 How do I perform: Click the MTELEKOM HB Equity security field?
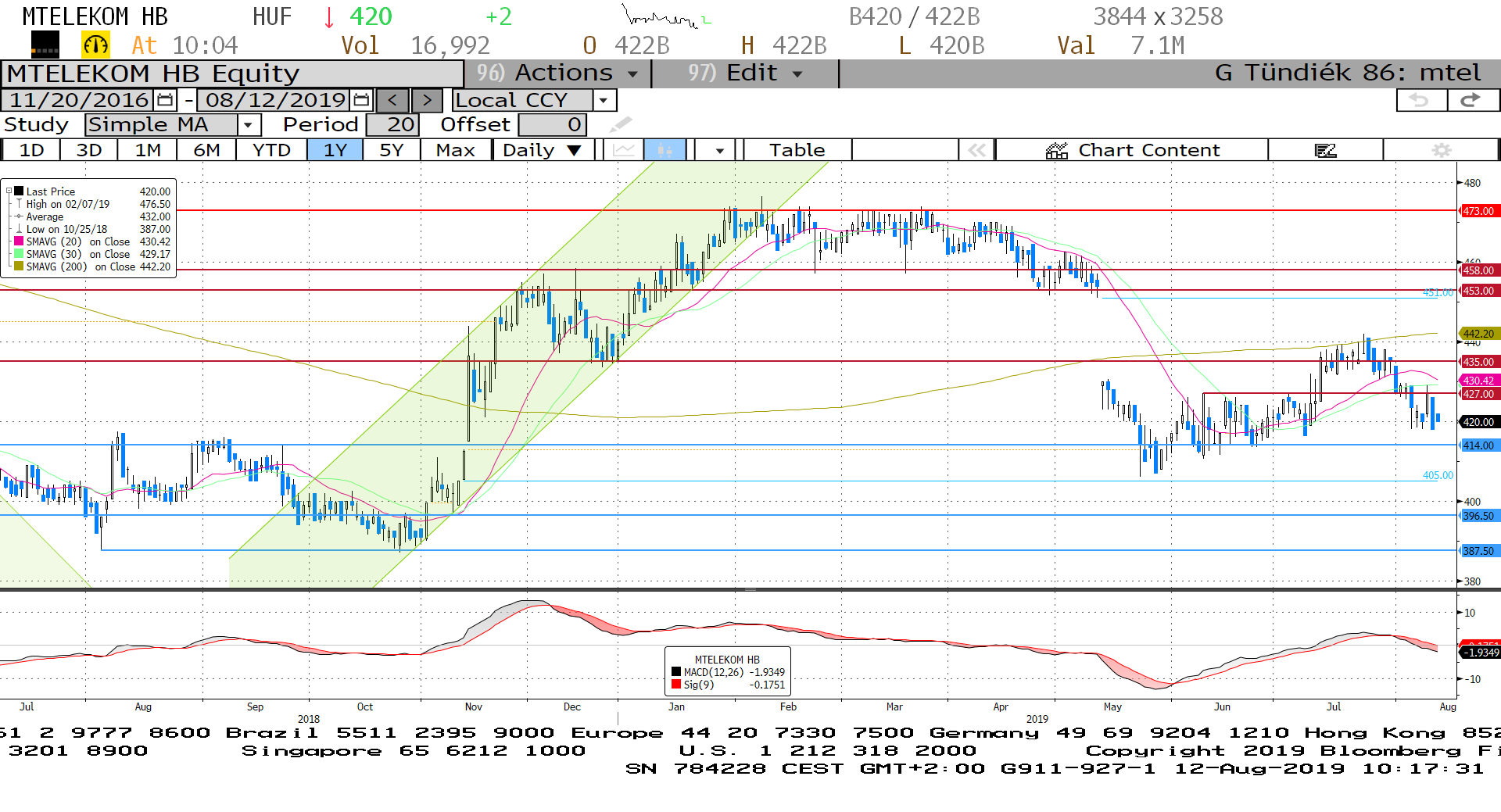pos(233,73)
